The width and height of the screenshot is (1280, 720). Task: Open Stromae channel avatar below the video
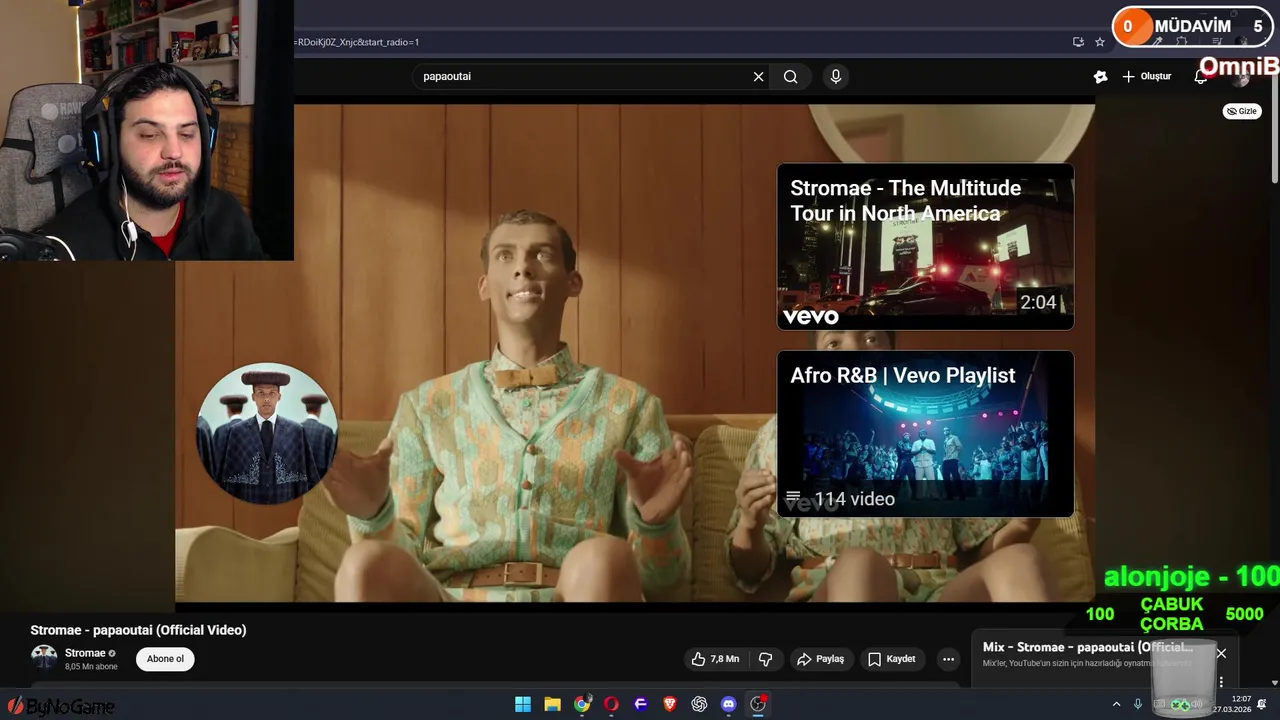point(44,658)
